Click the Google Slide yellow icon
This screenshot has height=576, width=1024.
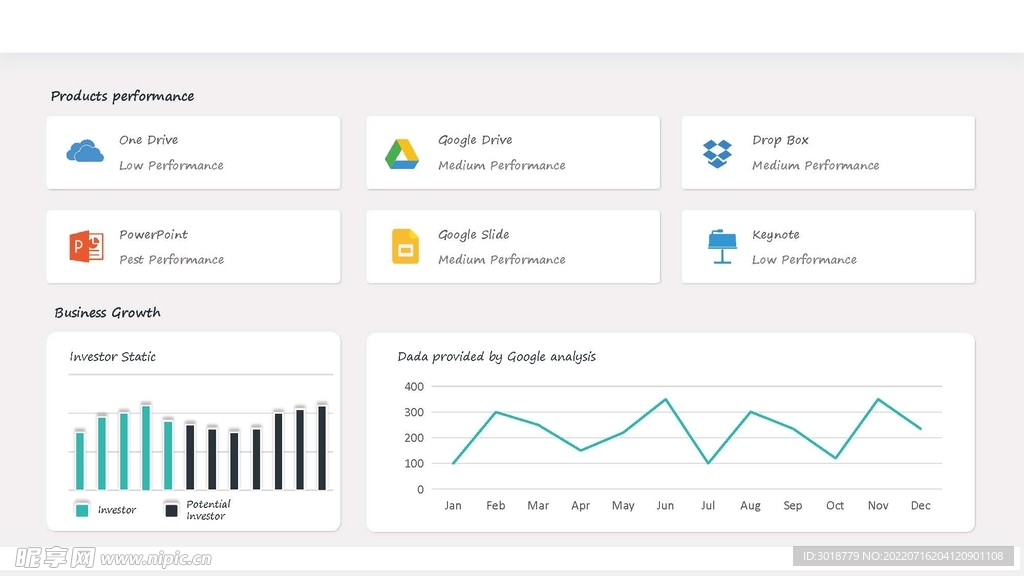click(x=405, y=246)
